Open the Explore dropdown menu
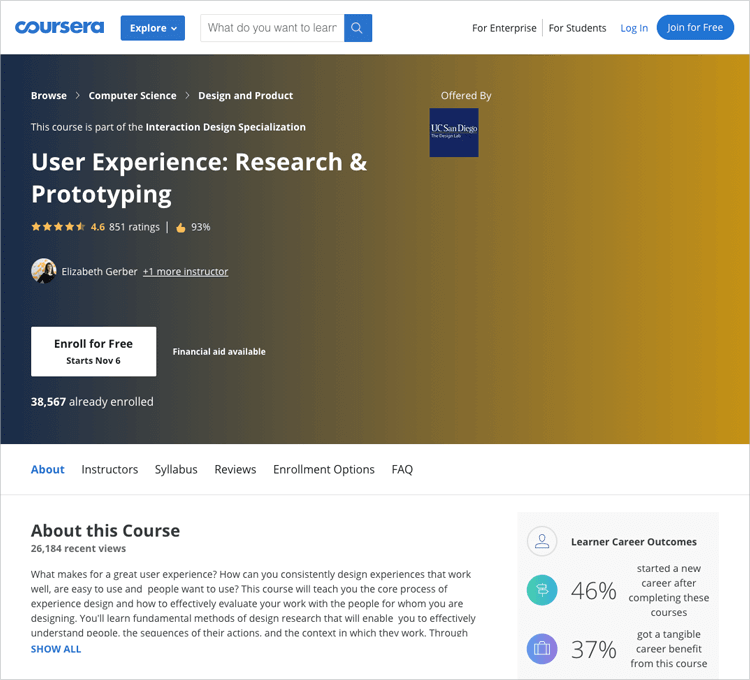The width and height of the screenshot is (750, 680). click(153, 28)
